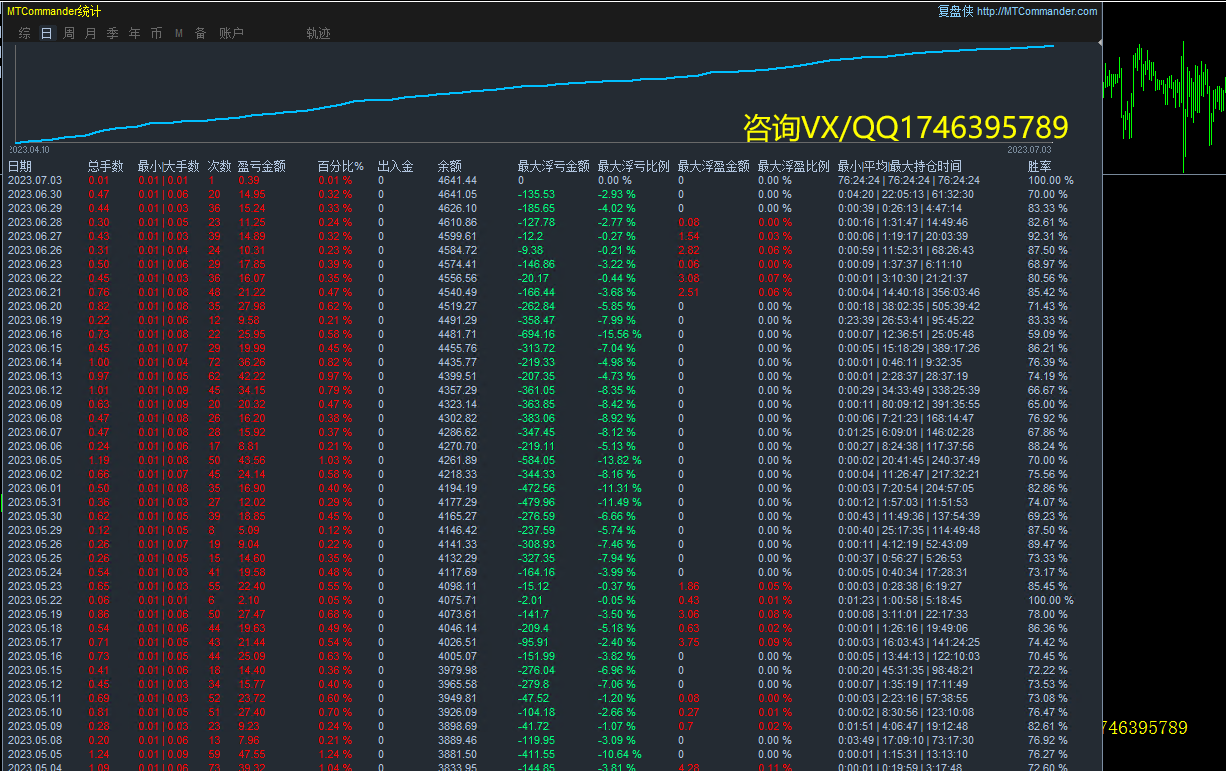Image resolution: width=1226 pixels, height=771 pixels.
Task: Collapse panel with the small triangle arrow
Action: (x=1100, y=43)
